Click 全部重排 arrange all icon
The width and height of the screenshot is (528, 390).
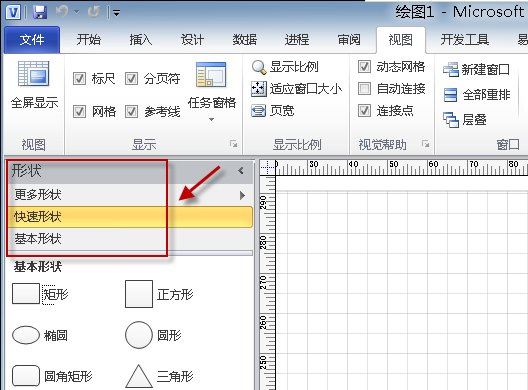click(x=451, y=95)
